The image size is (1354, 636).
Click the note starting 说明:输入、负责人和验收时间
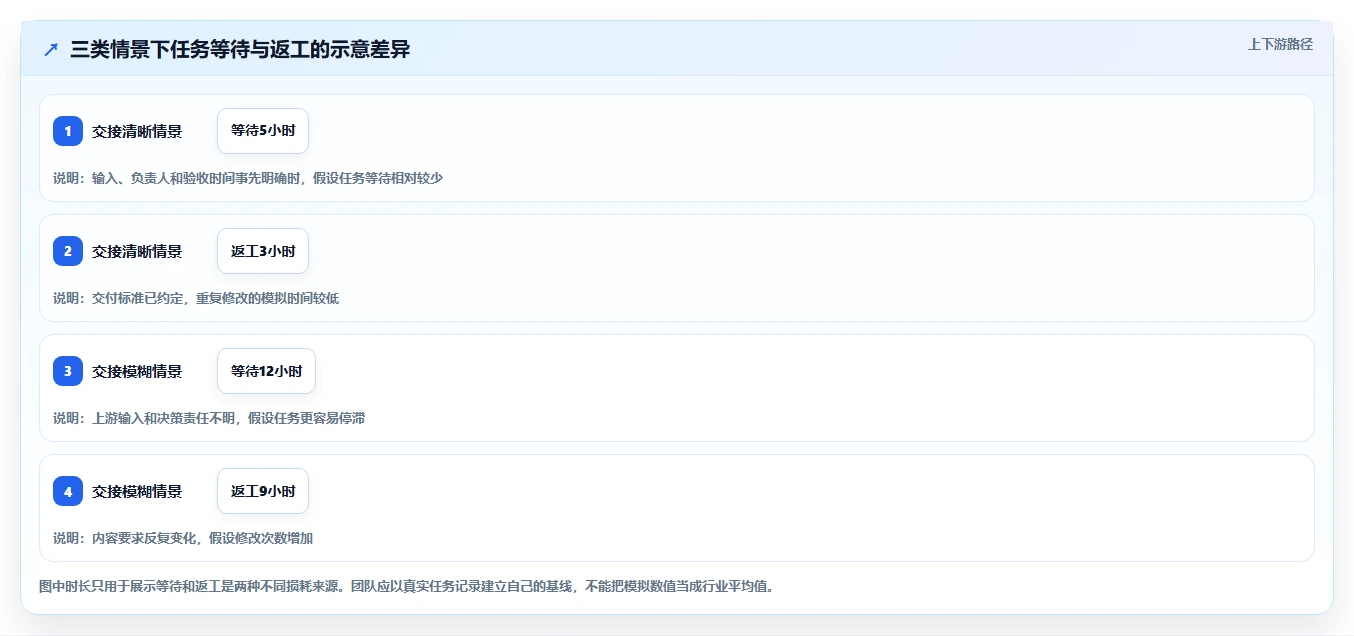coord(248,178)
